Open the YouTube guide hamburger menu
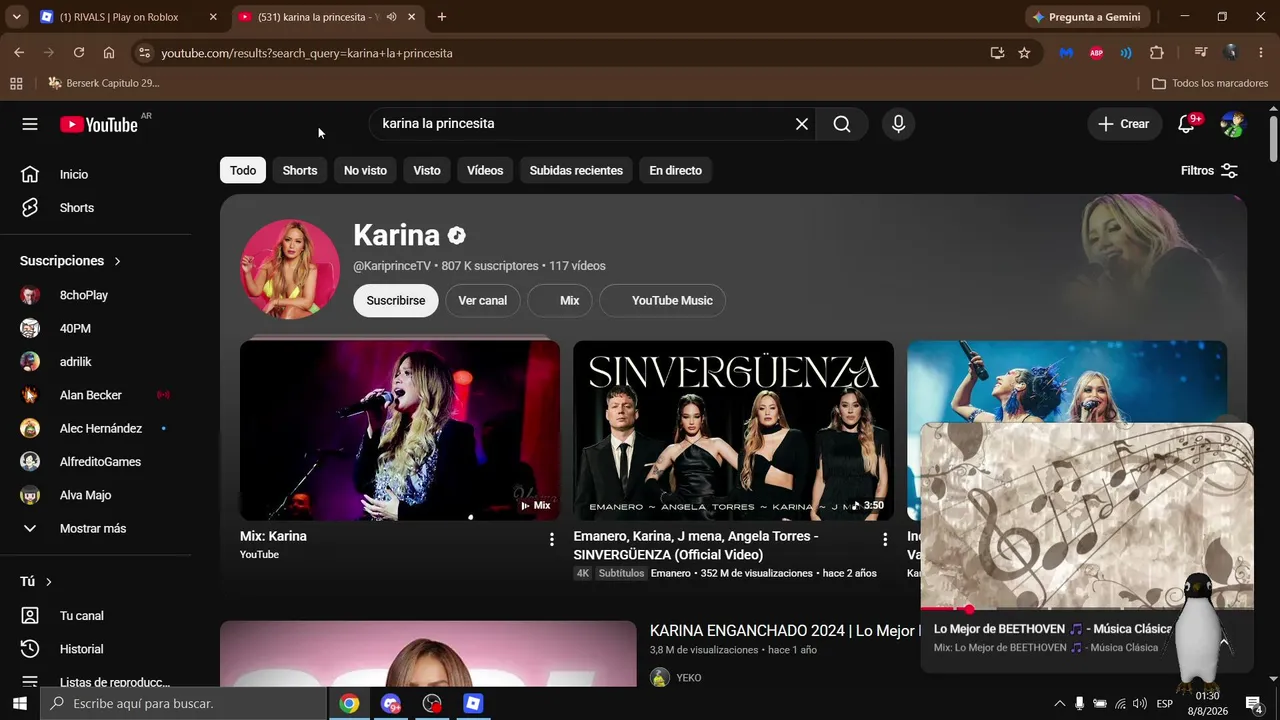The width and height of the screenshot is (1280, 720). click(30, 124)
